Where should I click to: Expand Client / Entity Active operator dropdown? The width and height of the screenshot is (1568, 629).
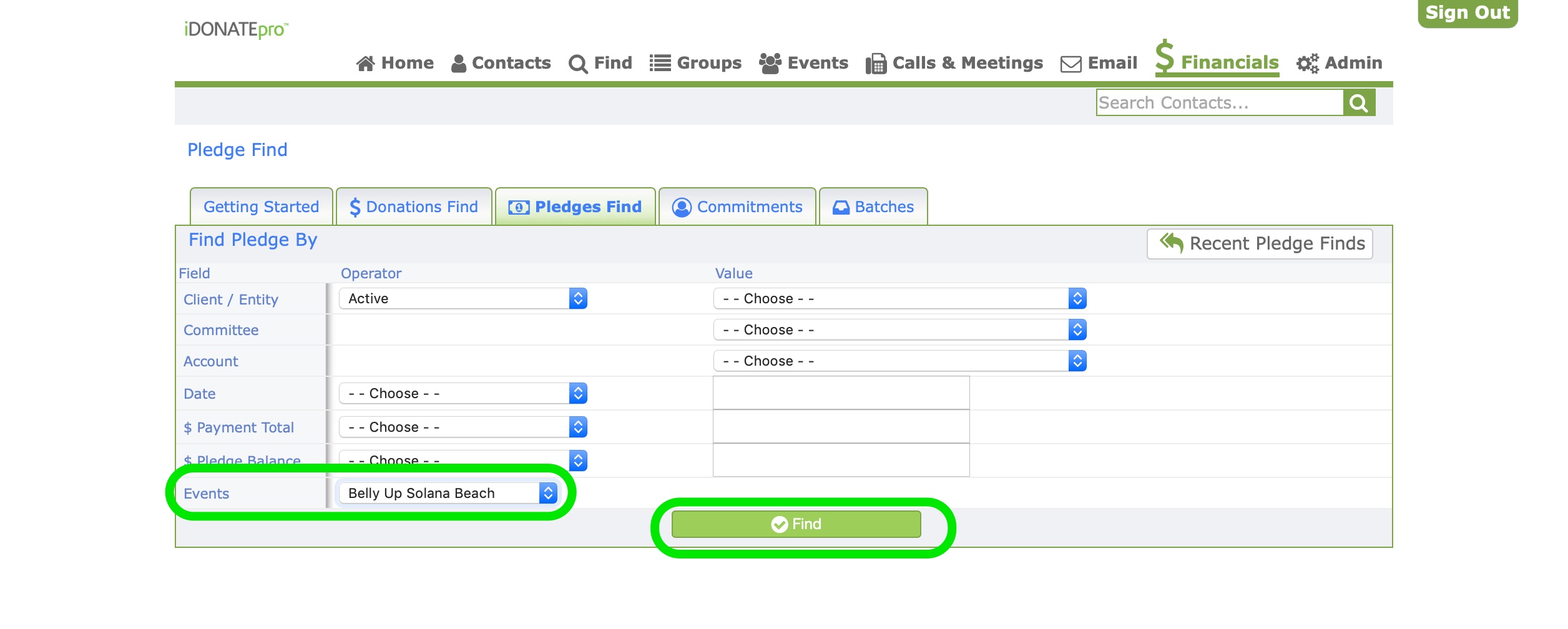(463, 299)
